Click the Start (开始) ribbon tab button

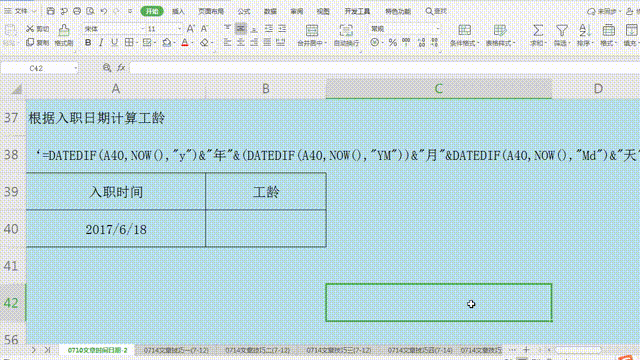pyautogui.click(x=152, y=11)
